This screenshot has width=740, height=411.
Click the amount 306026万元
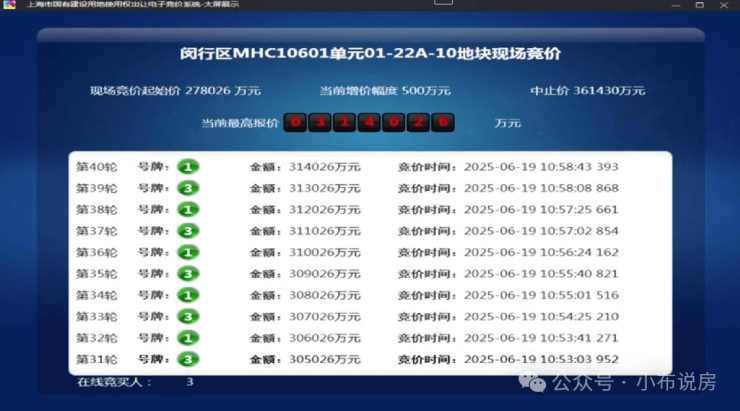pos(325,338)
